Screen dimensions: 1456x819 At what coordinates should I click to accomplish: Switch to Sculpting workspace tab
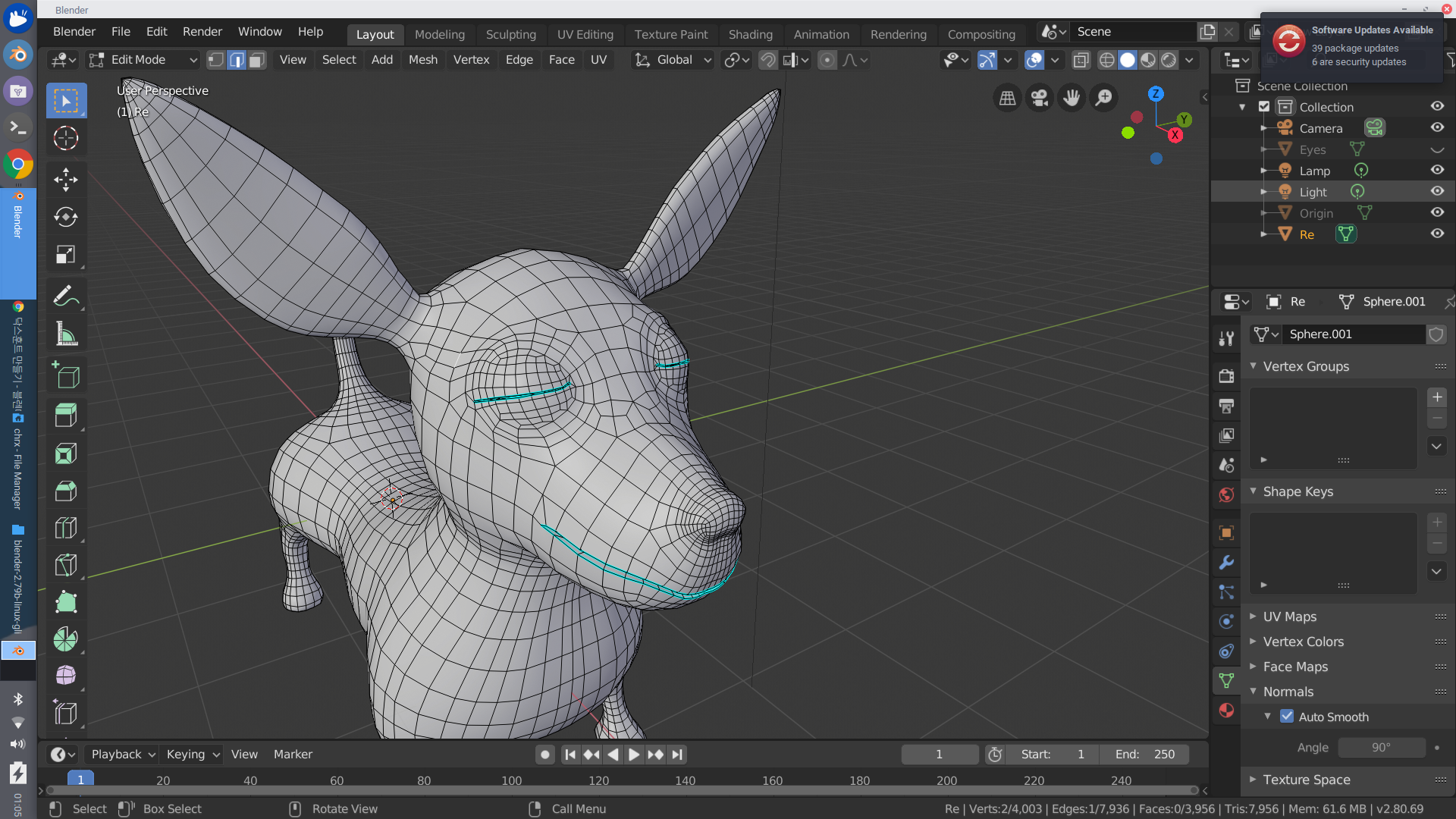tap(511, 34)
